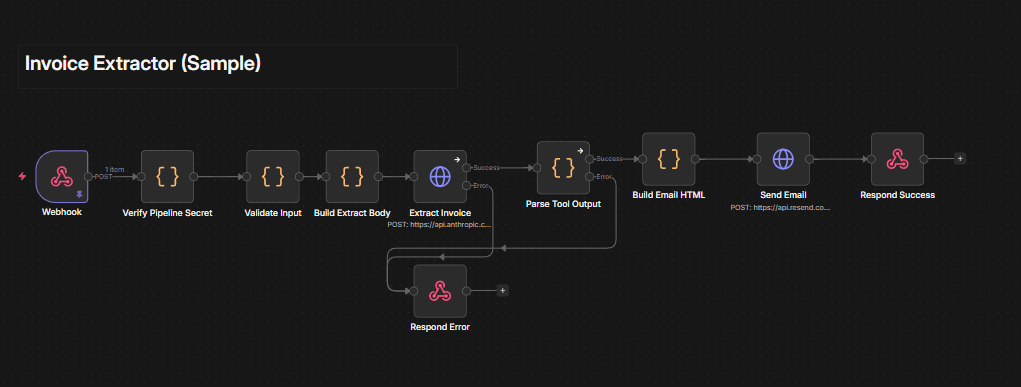1021x387 pixels.
Task: Click the "Respond Error" label
Action: (440, 327)
